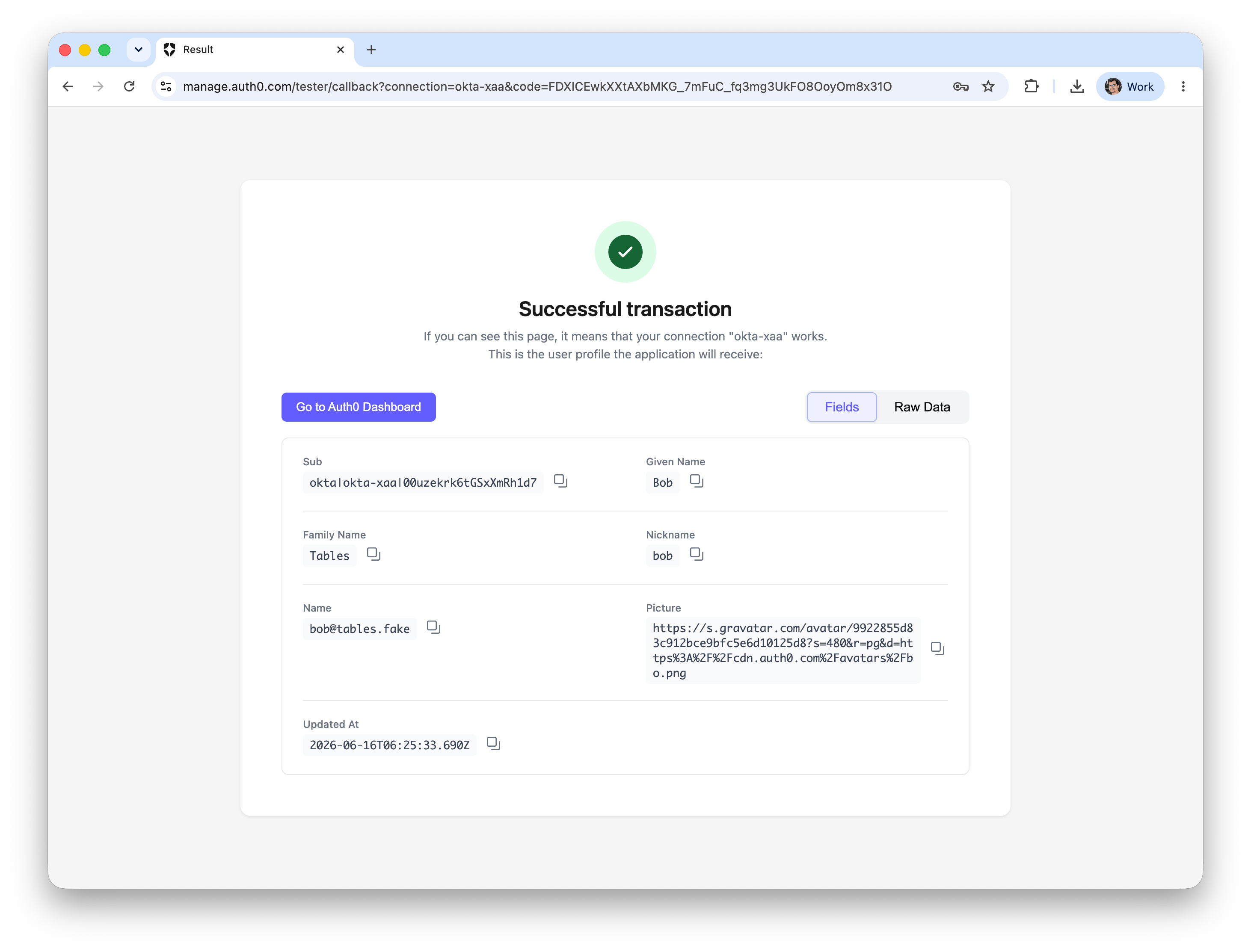This screenshot has height=952, width=1251.
Task: Switch to the Fields view
Action: click(x=841, y=407)
